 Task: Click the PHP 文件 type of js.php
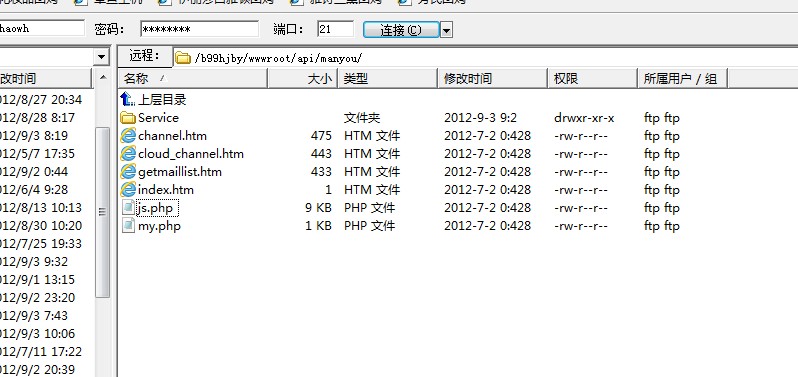coord(369,208)
